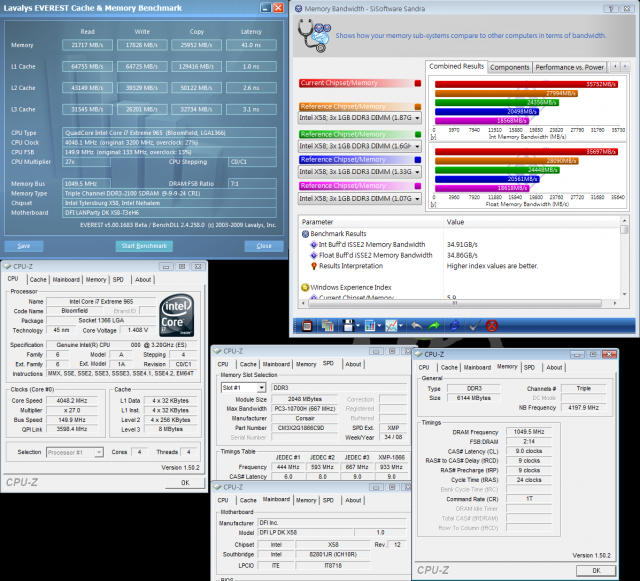The image size is (640, 581).
Task: Switch to Performance vs. Power tab
Action: coord(569,67)
